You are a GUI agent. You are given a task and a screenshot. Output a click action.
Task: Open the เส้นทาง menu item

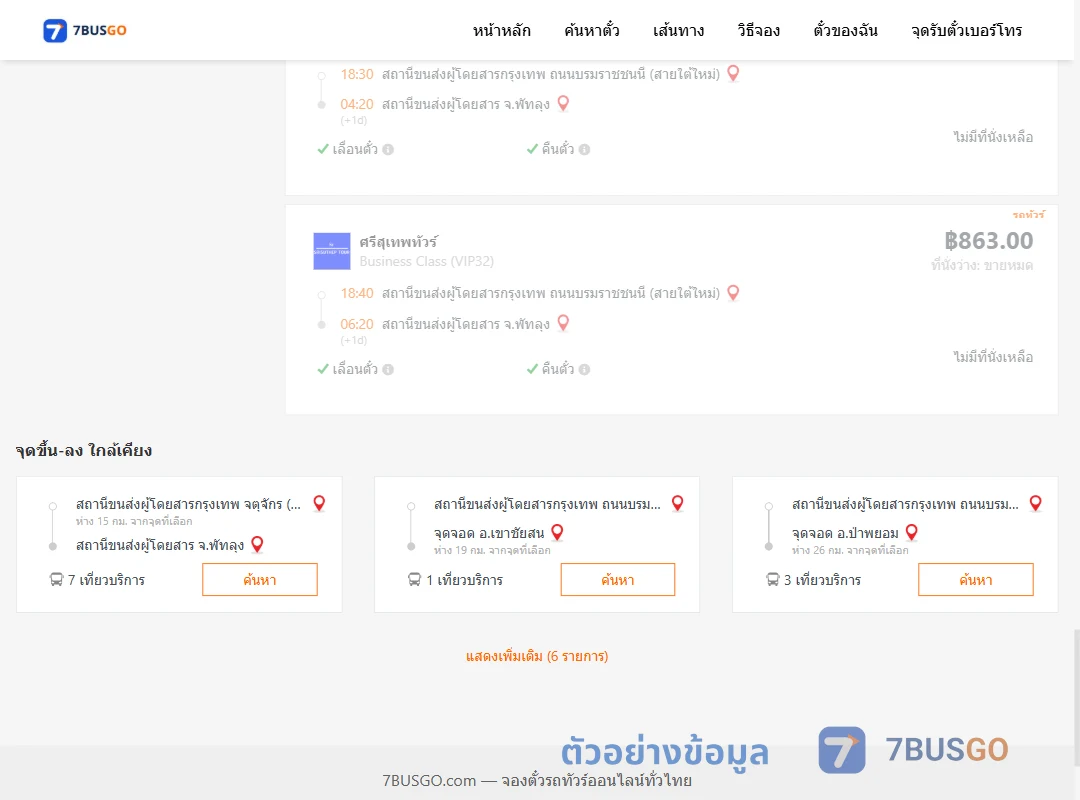click(678, 30)
